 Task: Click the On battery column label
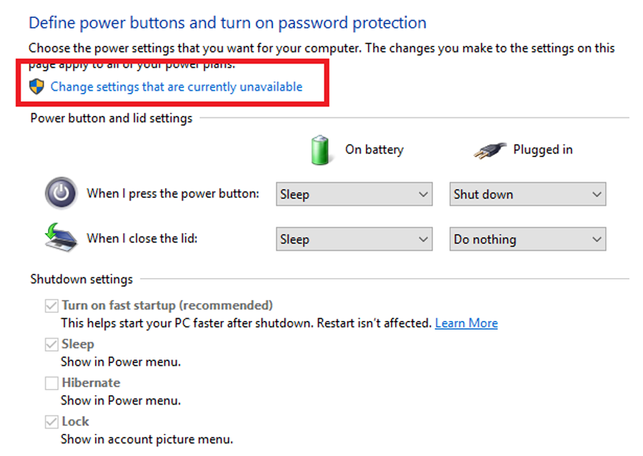pos(374,150)
